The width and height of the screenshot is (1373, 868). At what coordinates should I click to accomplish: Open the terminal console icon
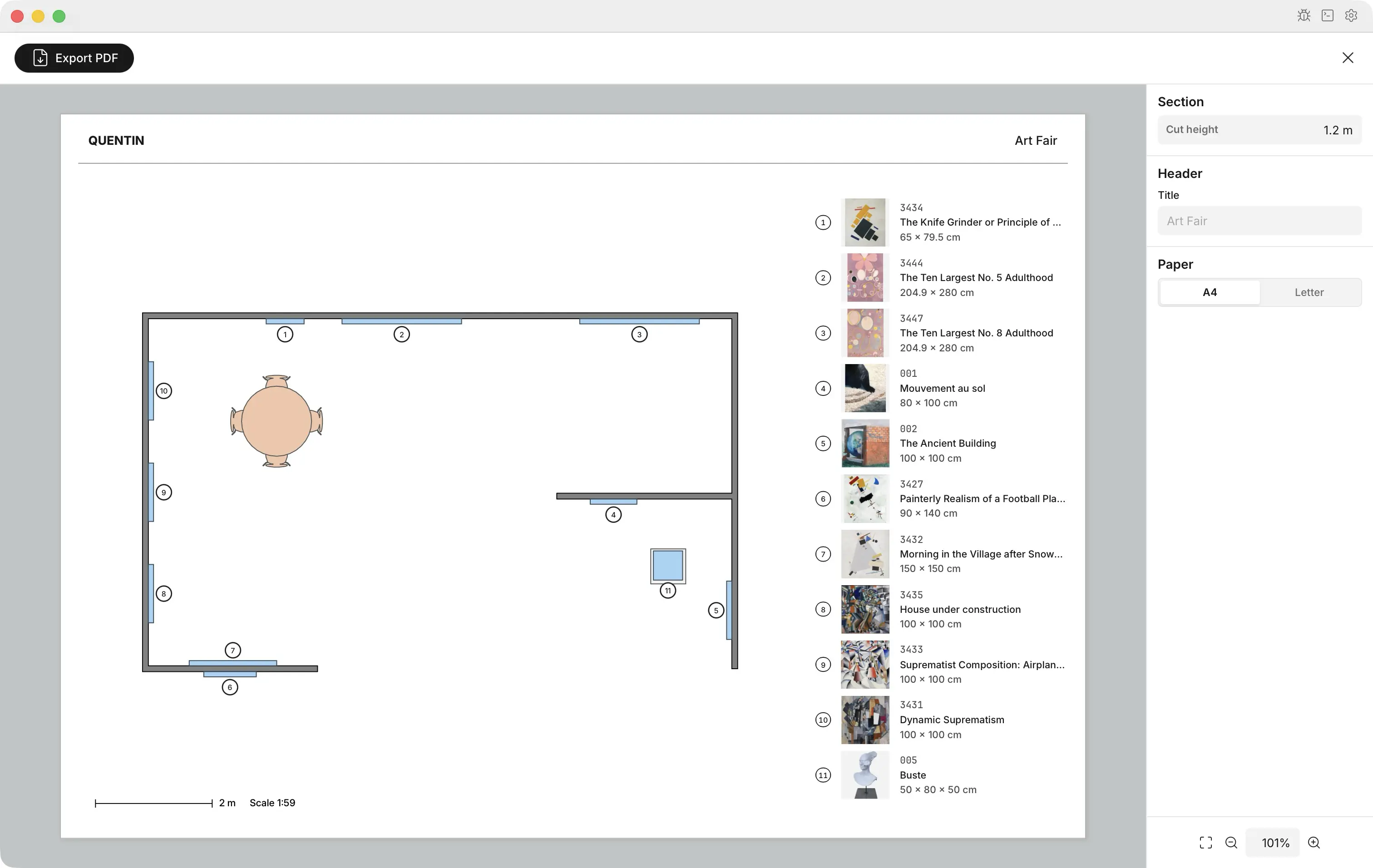[x=1328, y=16]
